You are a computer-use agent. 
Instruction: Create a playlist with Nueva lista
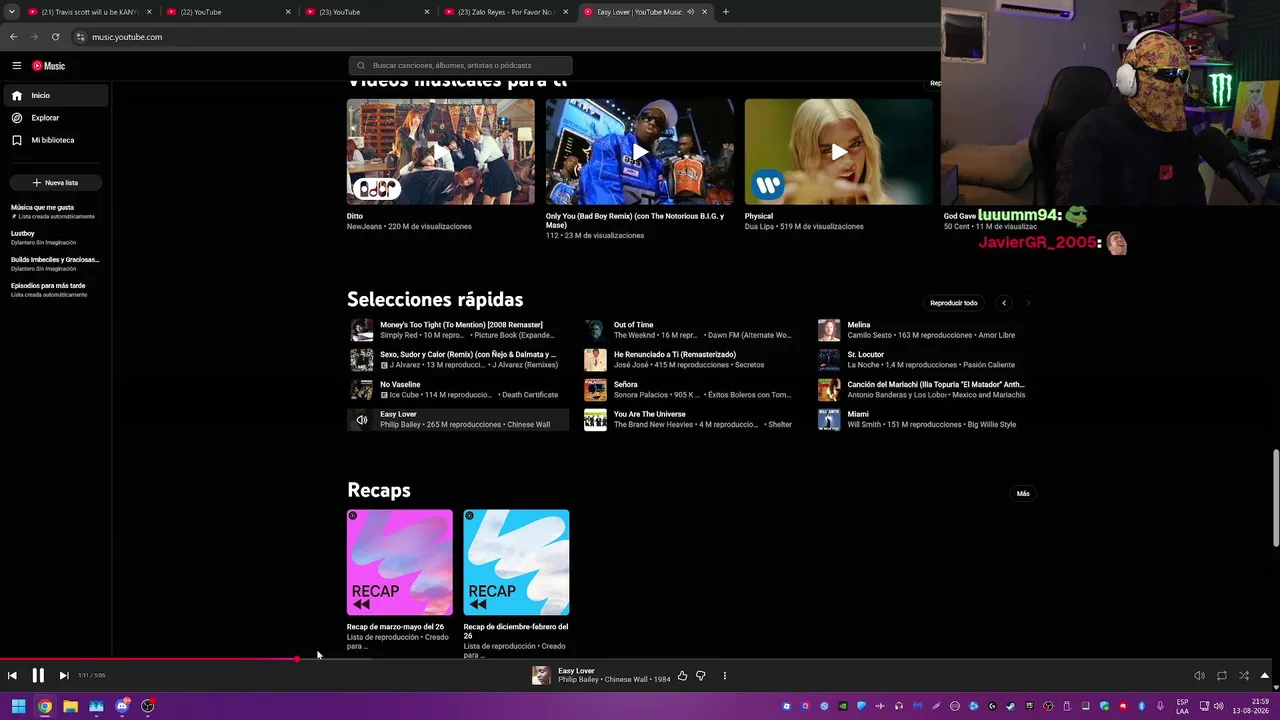[56, 183]
